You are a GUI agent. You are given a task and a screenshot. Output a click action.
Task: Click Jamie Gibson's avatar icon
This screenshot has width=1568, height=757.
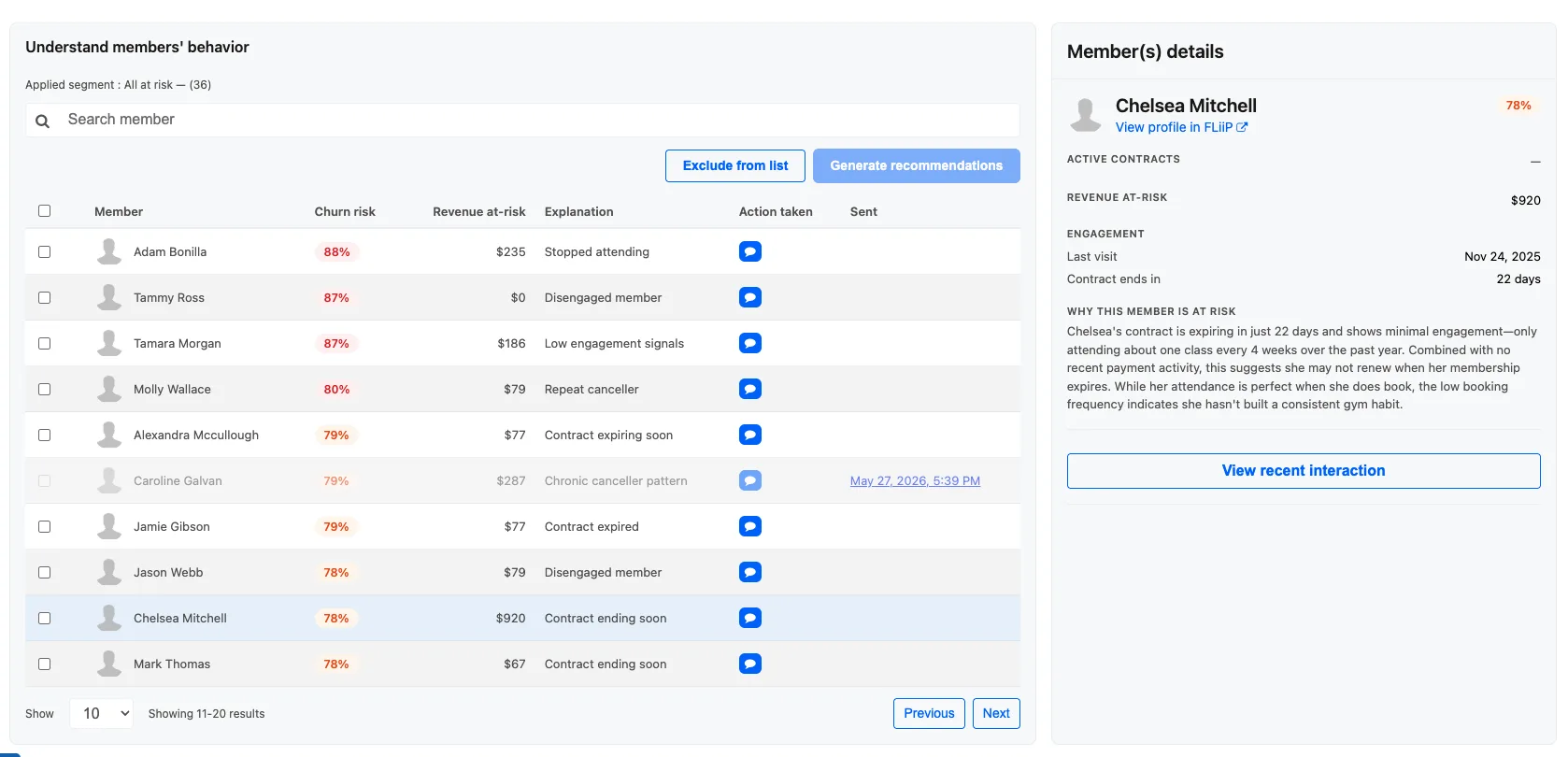tap(109, 526)
